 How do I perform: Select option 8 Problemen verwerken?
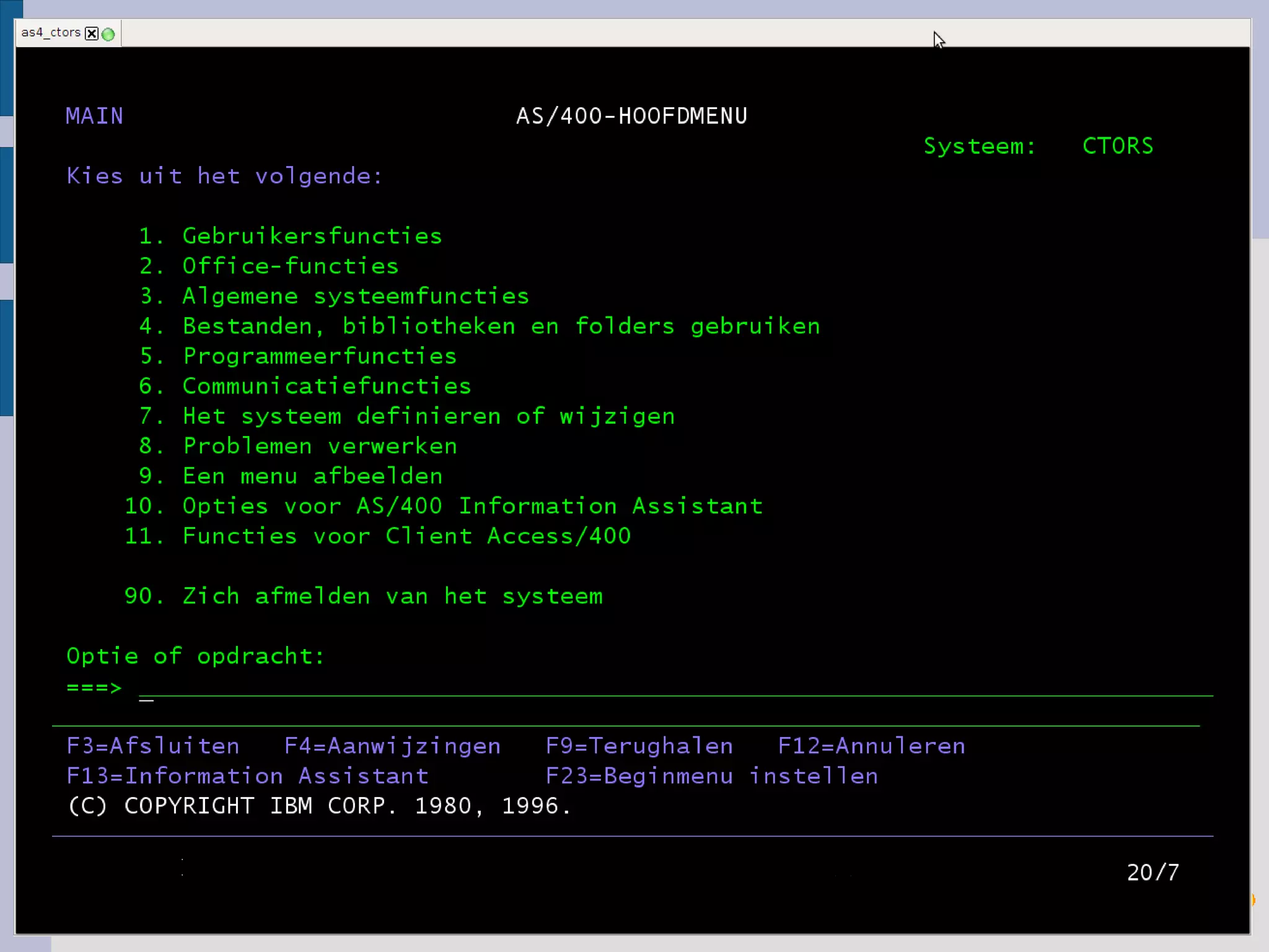point(320,446)
